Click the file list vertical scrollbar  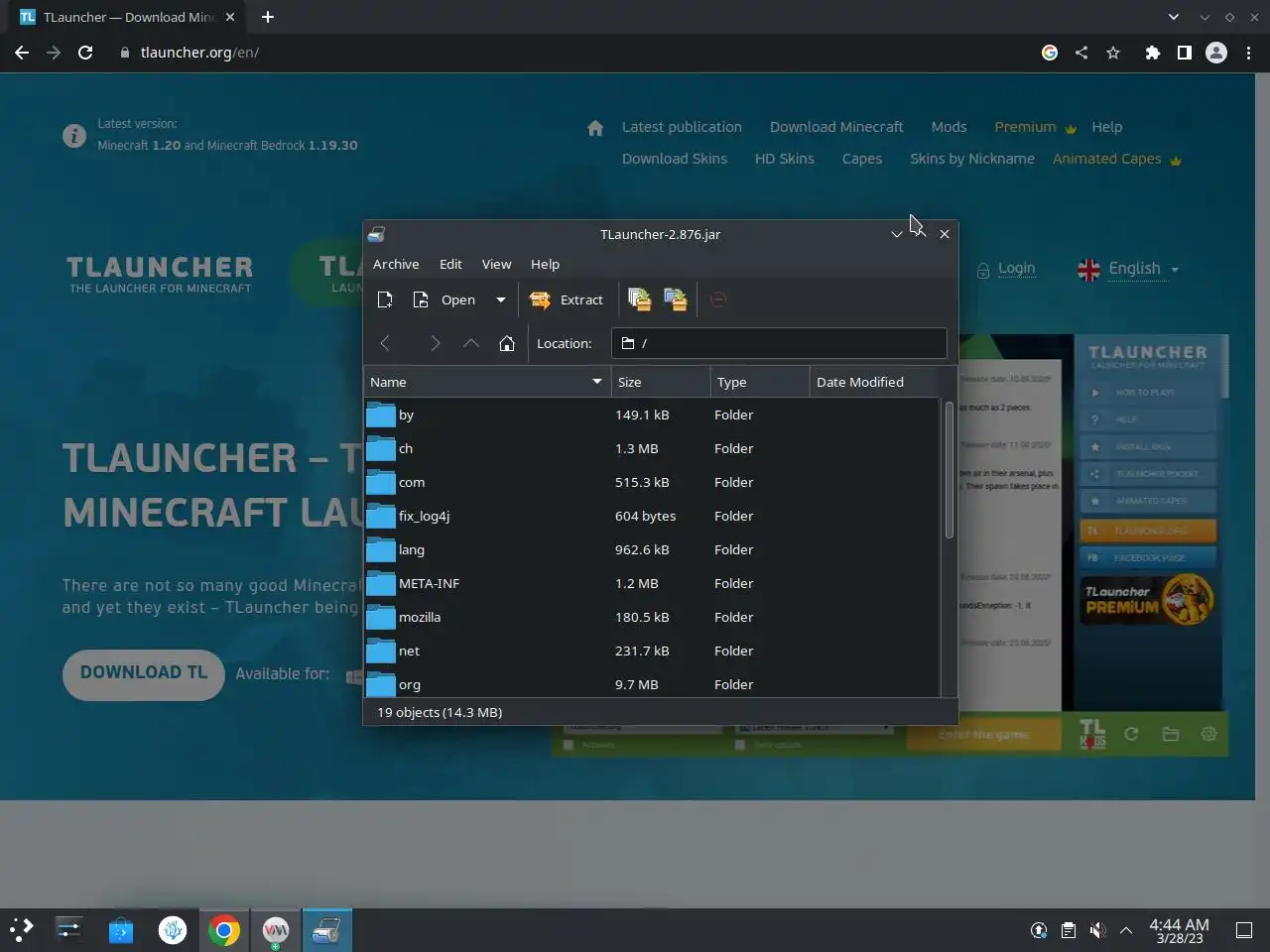coord(949,471)
